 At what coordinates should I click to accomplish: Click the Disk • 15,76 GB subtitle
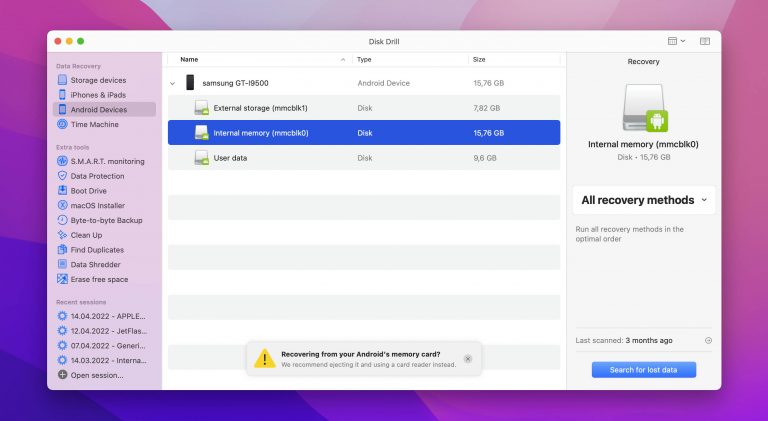(x=644, y=157)
